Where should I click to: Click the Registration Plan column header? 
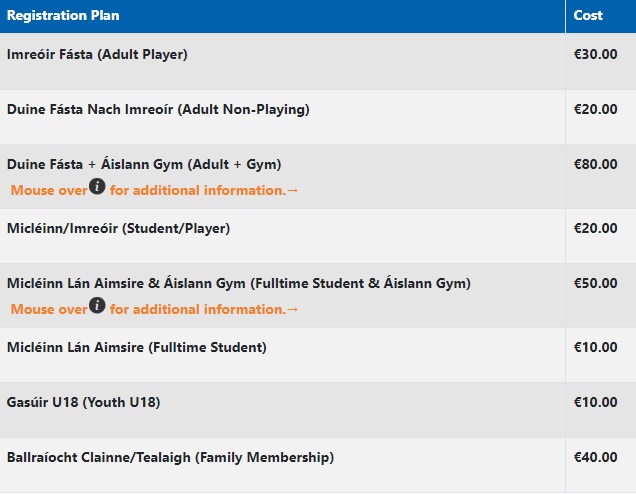click(x=63, y=15)
